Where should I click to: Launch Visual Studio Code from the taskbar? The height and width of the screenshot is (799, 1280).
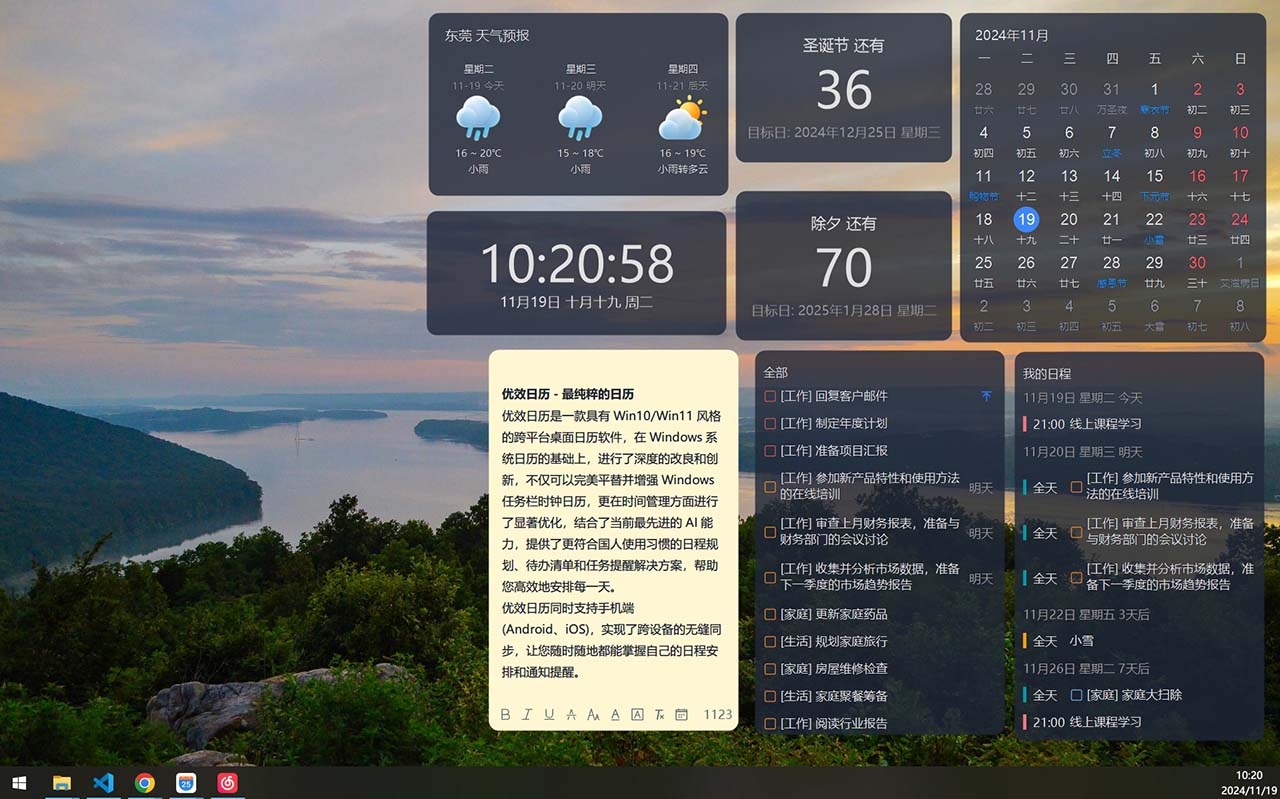[103, 783]
